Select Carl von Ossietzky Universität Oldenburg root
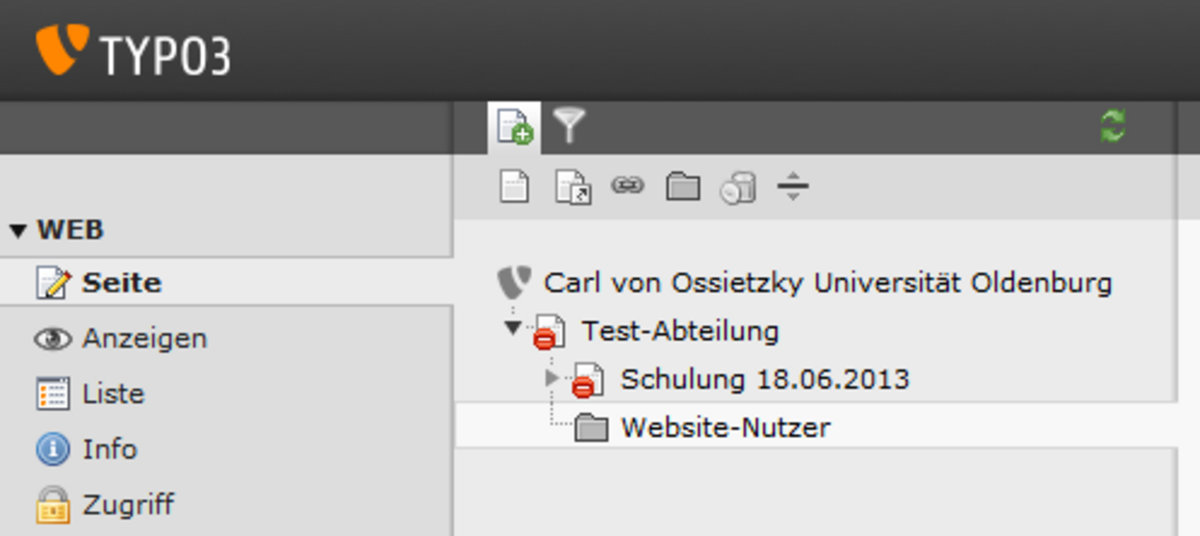1200x536 pixels. click(x=828, y=282)
